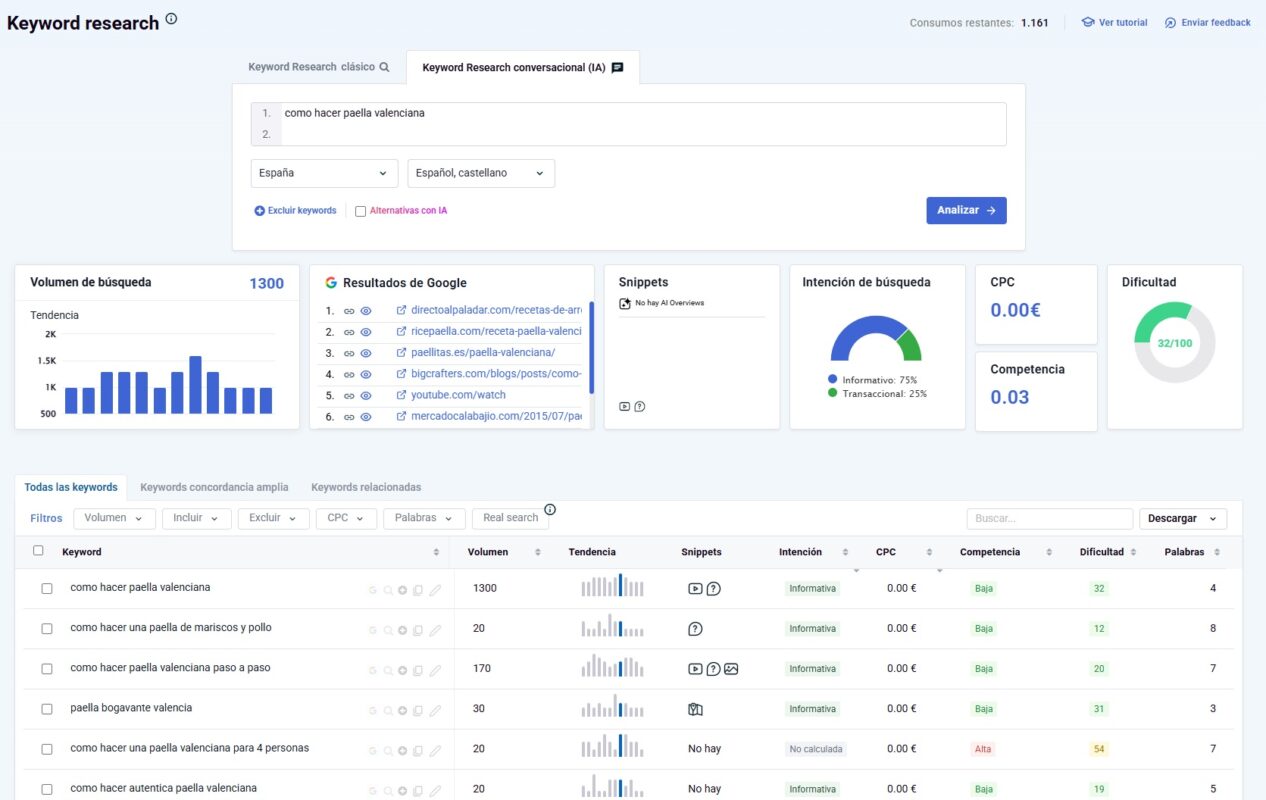
Task: Click Google icon in 'como hacer paella valenciana' row
Action: 373,589
